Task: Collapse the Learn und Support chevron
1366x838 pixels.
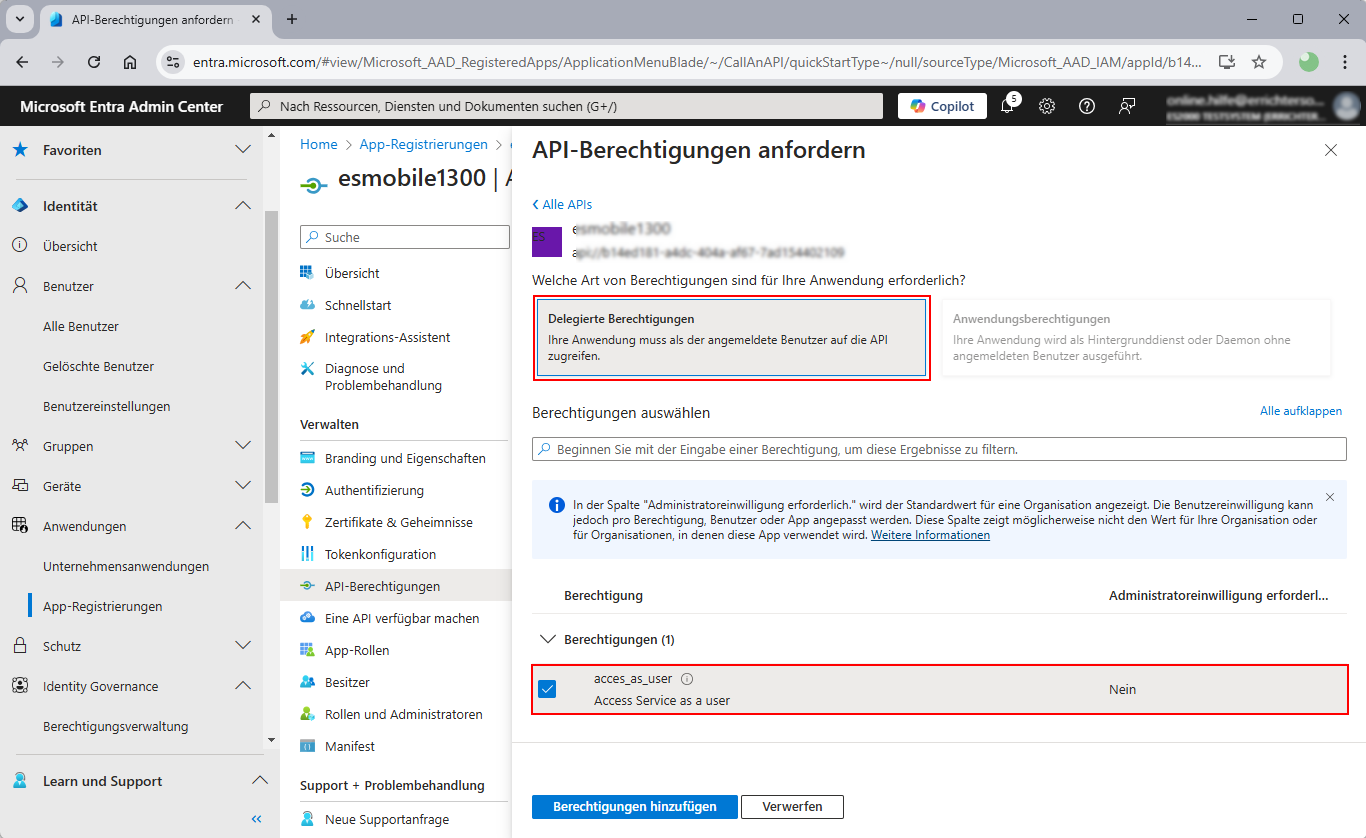Action: [x=259, y=781]
